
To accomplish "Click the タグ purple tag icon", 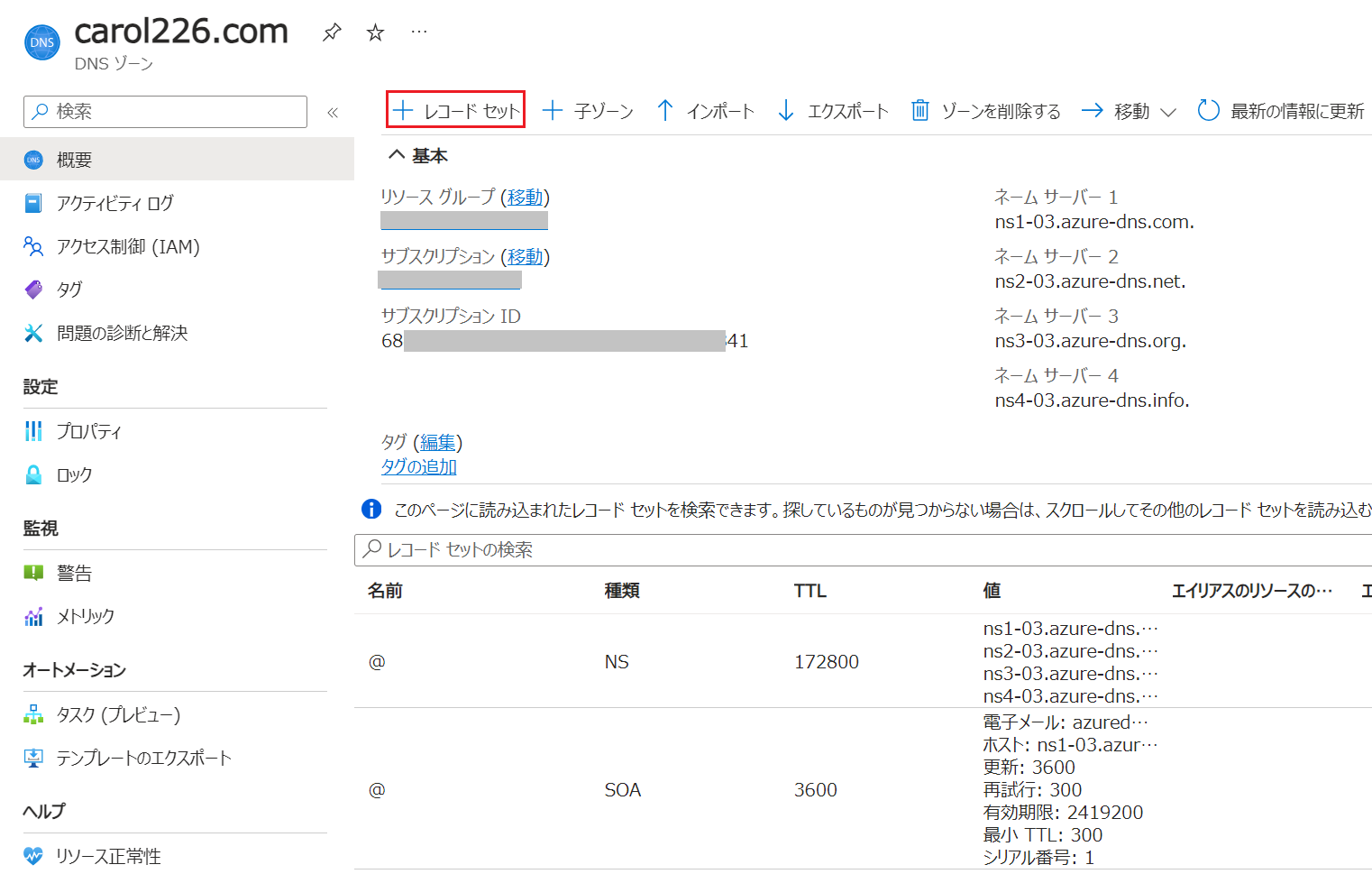I will 33,290.
